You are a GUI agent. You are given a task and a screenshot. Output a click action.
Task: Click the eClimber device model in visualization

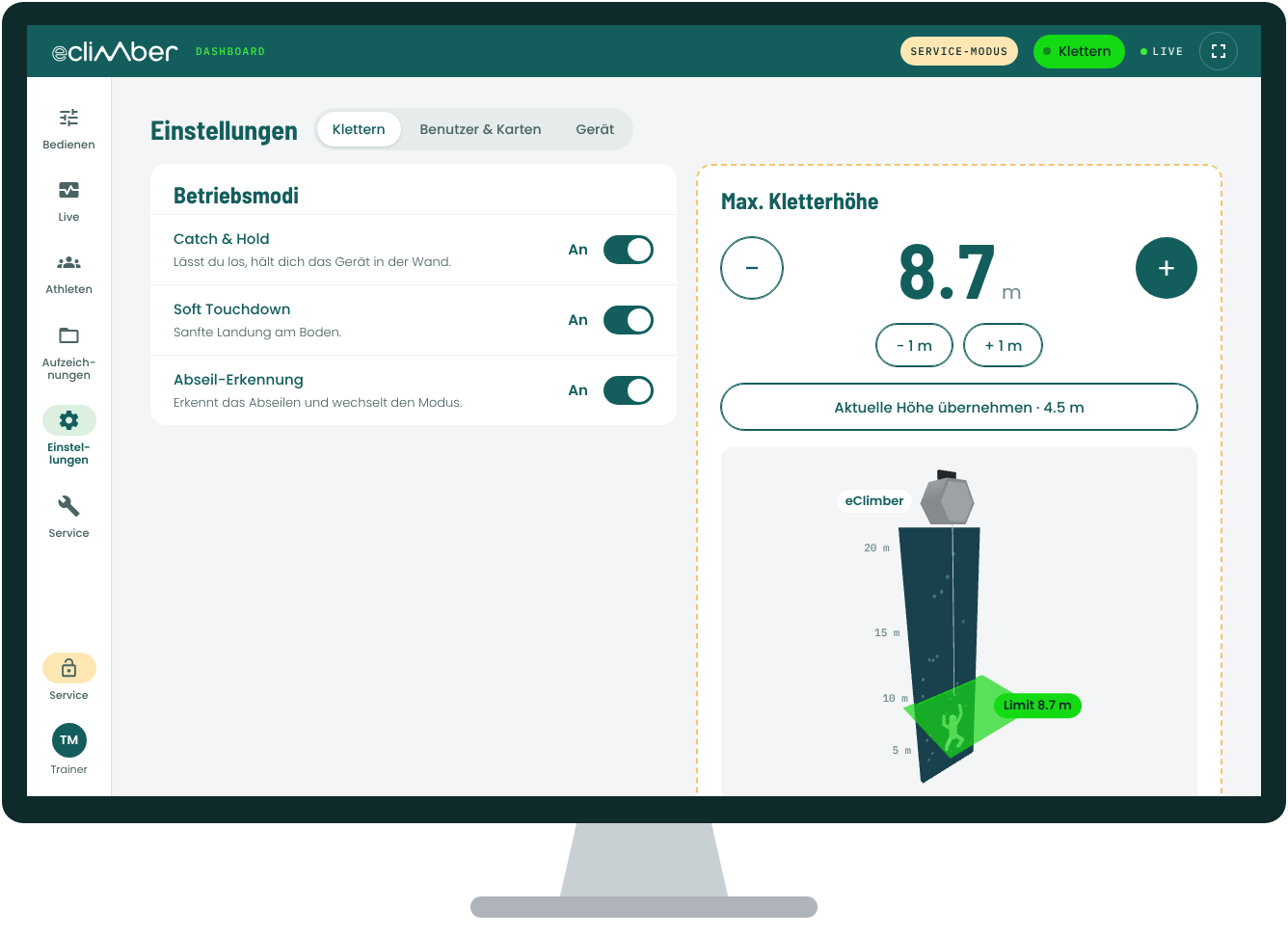(948, 498)
